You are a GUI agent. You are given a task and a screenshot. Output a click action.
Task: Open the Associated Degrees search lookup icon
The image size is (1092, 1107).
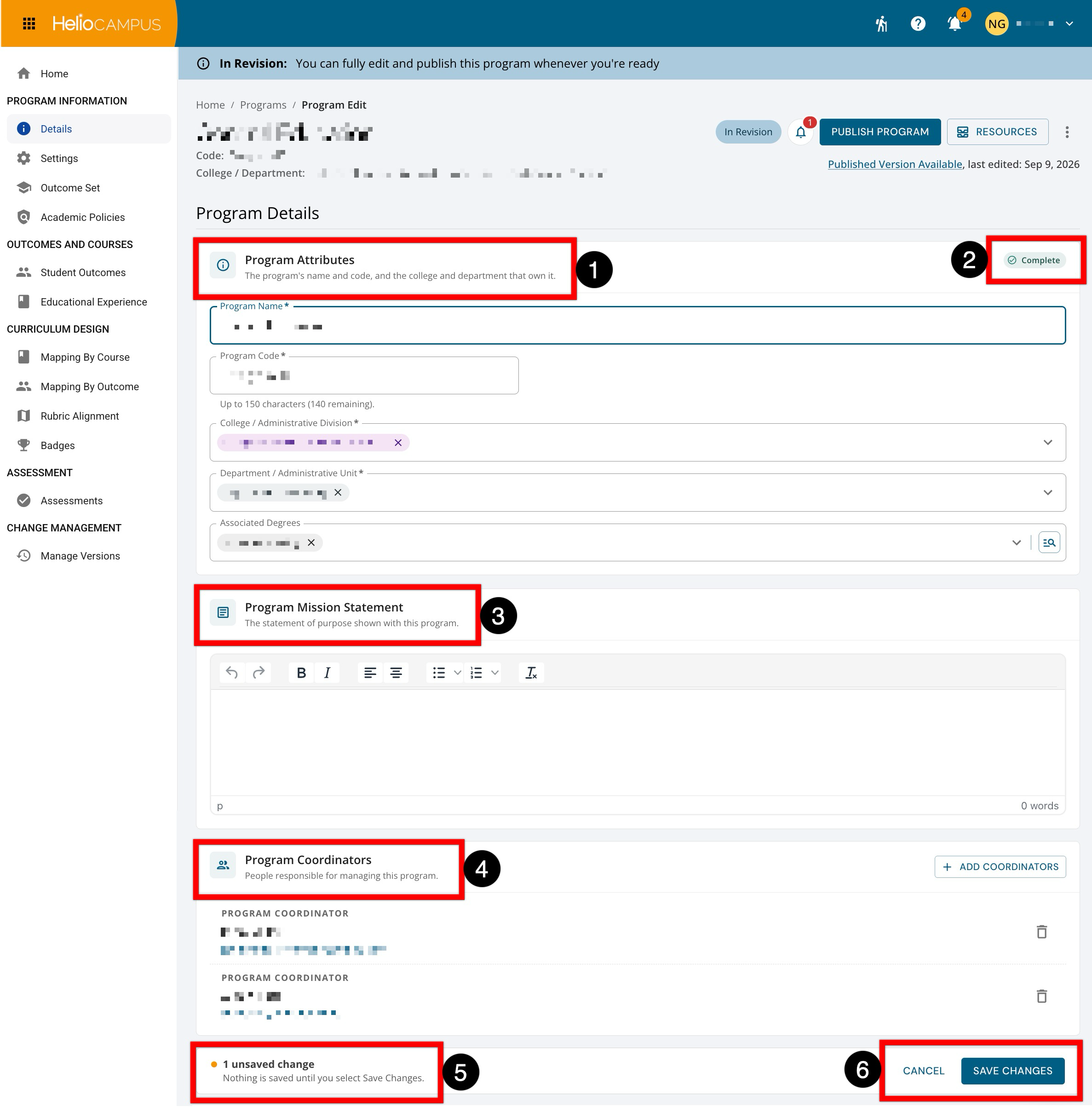click(x=1048, y=542)
